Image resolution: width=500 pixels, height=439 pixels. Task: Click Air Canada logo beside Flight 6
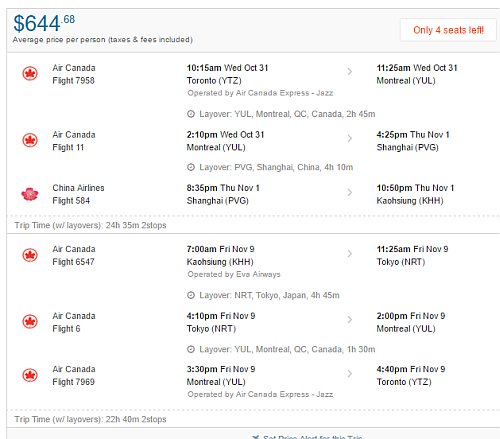tap(30, 322)
